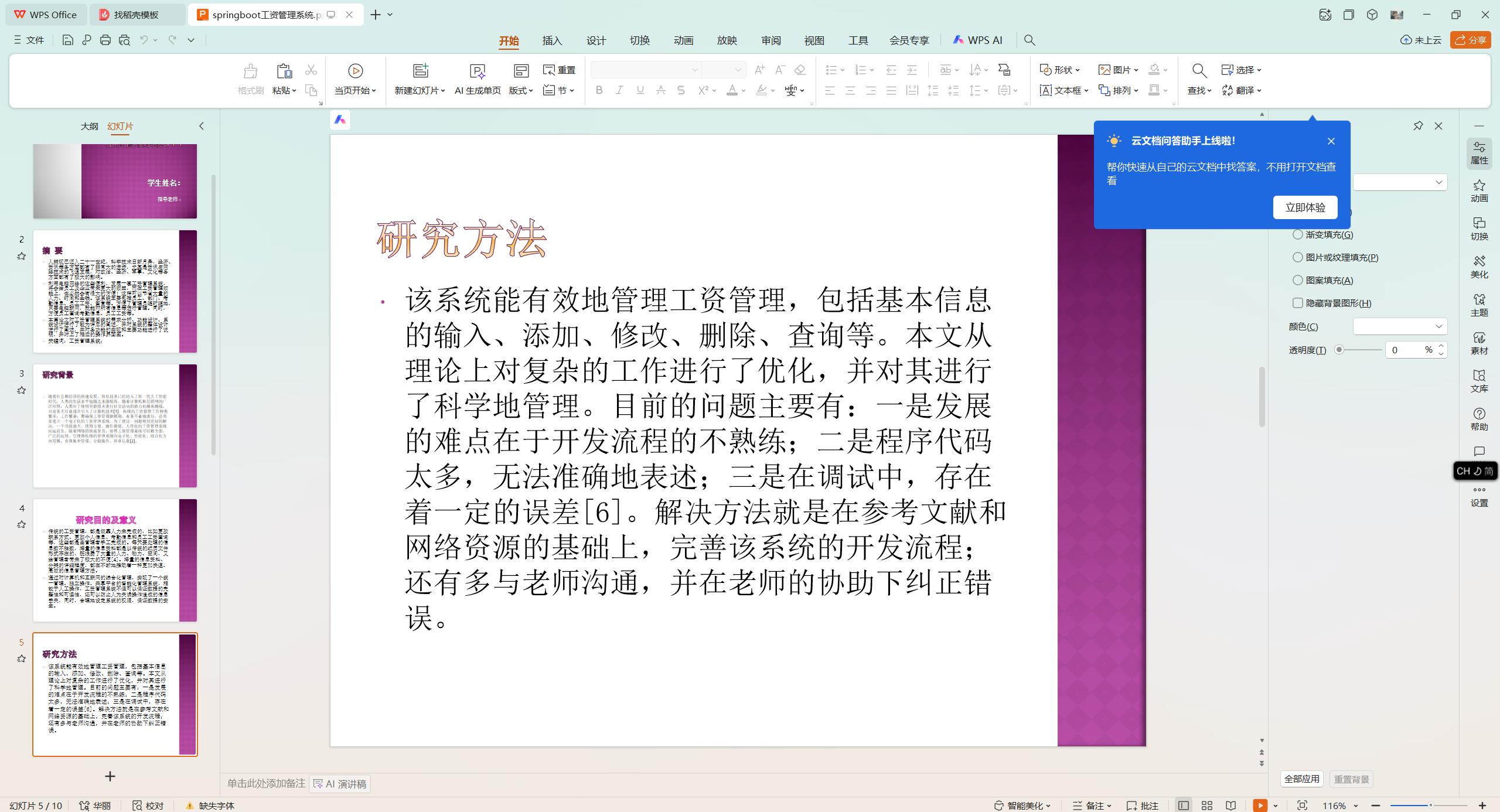Open the 颜色 color dropdown
Viewport: 1500px width, 812px height.
[1400, 326]
